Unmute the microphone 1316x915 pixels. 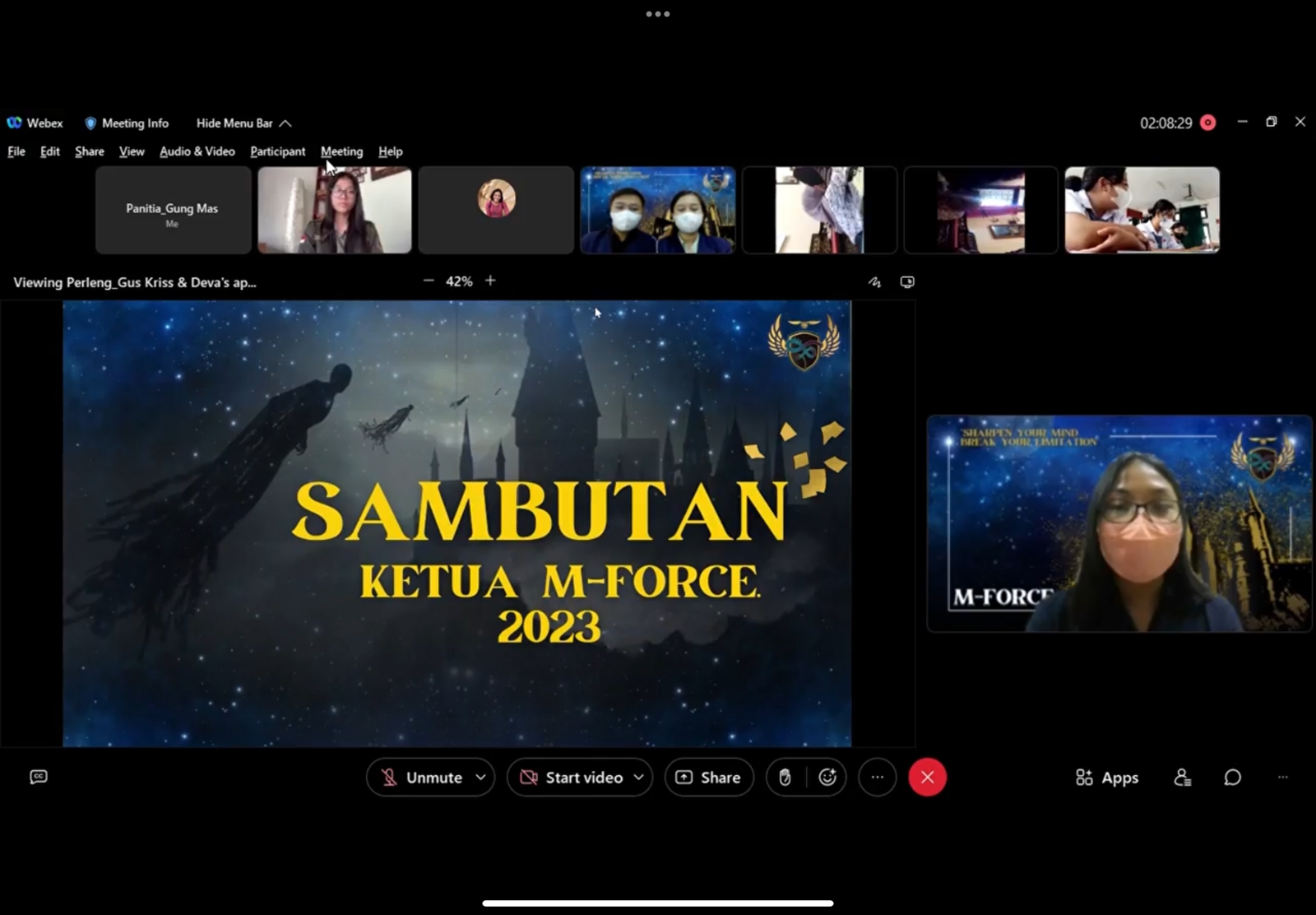421,778
